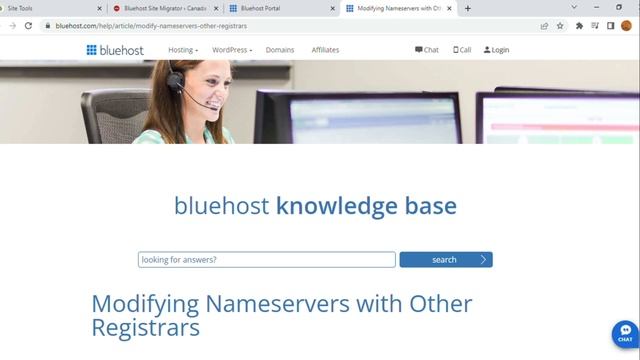The width and height of the screenshot is (640, 360).
Task: Click the Bluehost logo in header
Action: click(x=115, y=50)
